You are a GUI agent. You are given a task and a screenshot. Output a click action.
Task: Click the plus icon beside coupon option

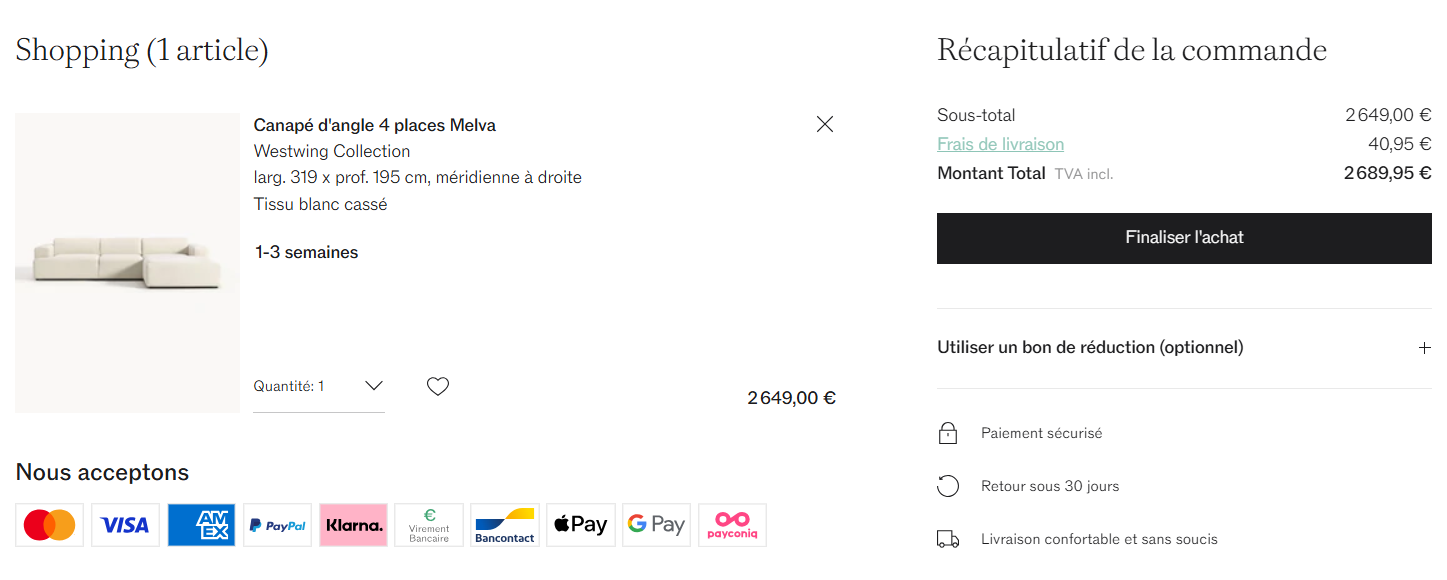1425,348
